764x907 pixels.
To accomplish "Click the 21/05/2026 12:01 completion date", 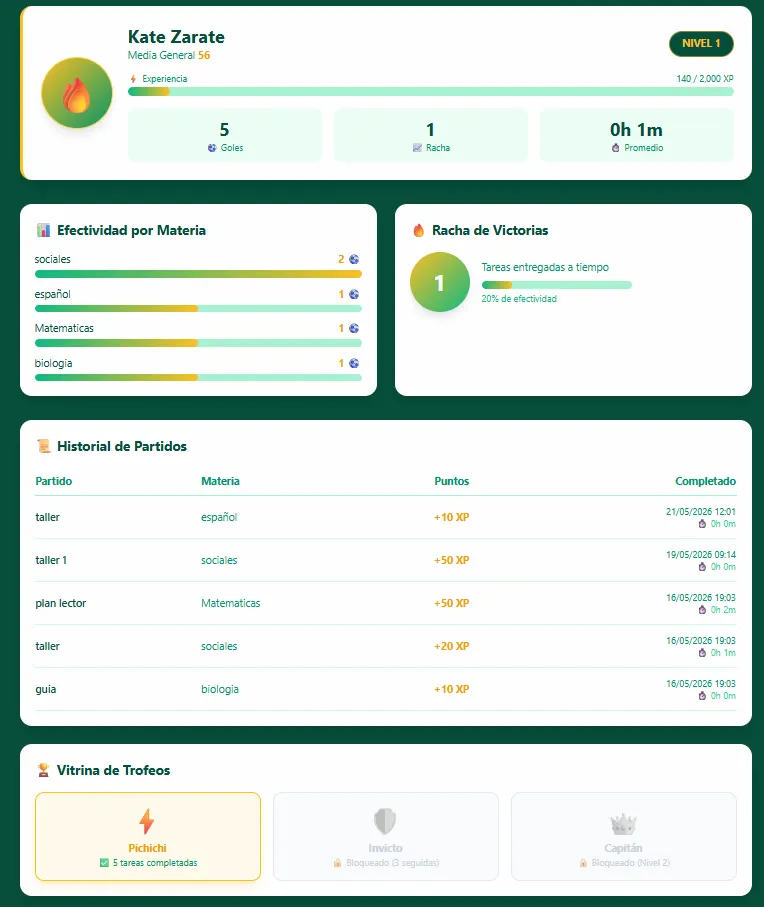I will pyautogui.click(x=700, y=512).
